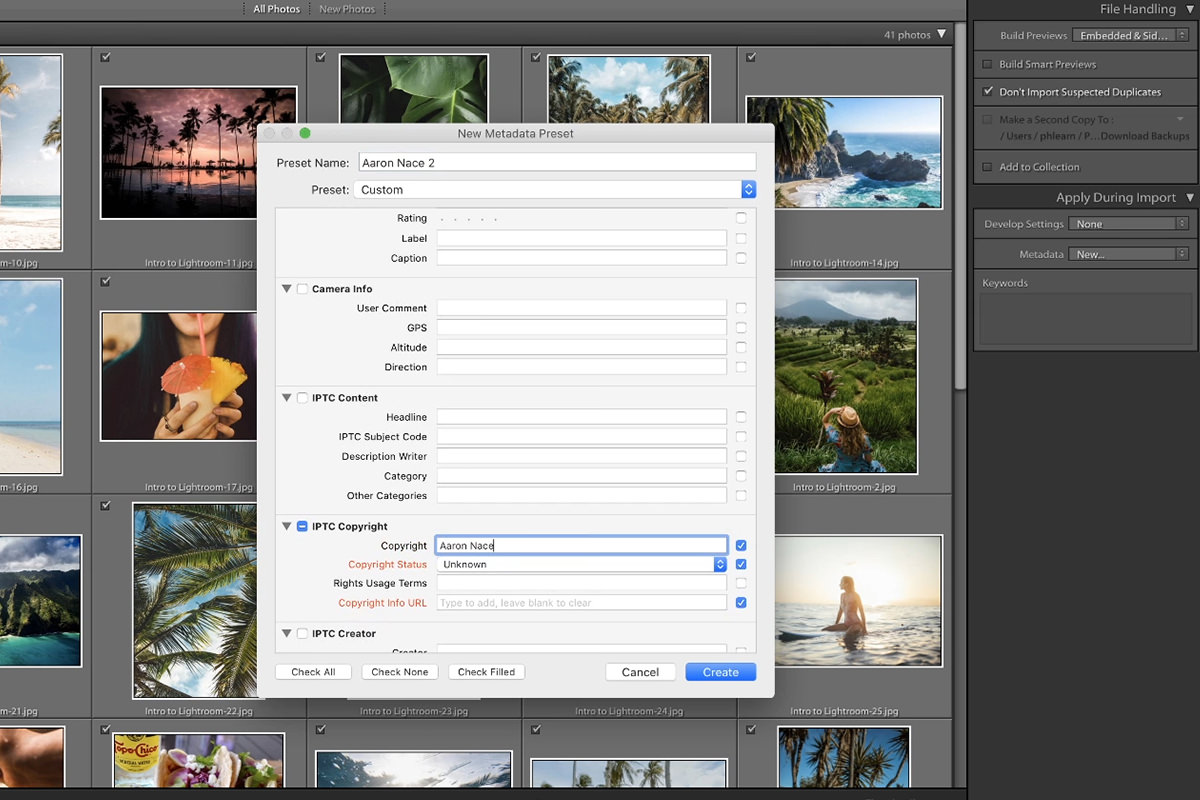
Task: Enable Build Smart Previews checkbox
Action: tap(987, 64)
